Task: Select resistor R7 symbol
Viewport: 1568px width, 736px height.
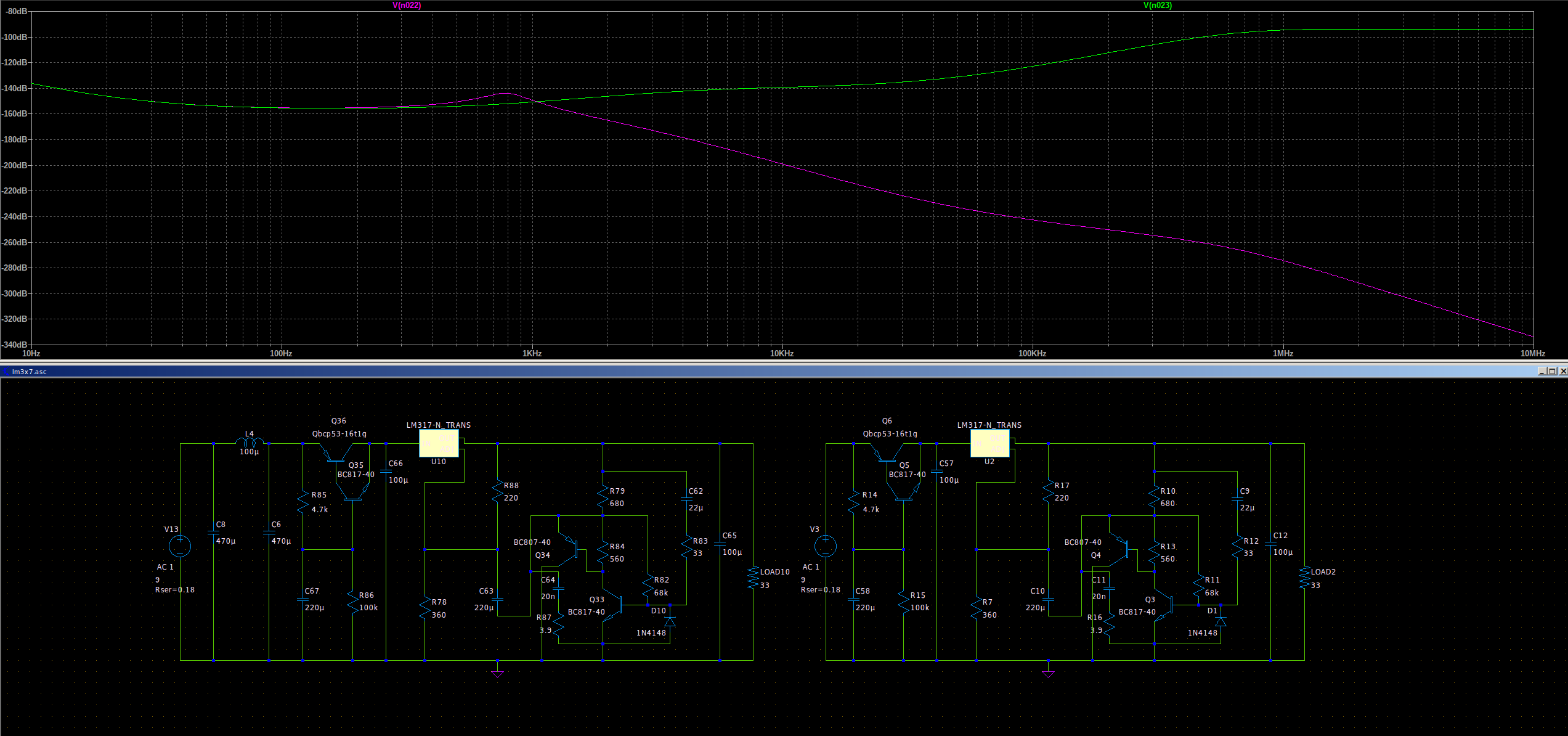Action: point(976,608)
